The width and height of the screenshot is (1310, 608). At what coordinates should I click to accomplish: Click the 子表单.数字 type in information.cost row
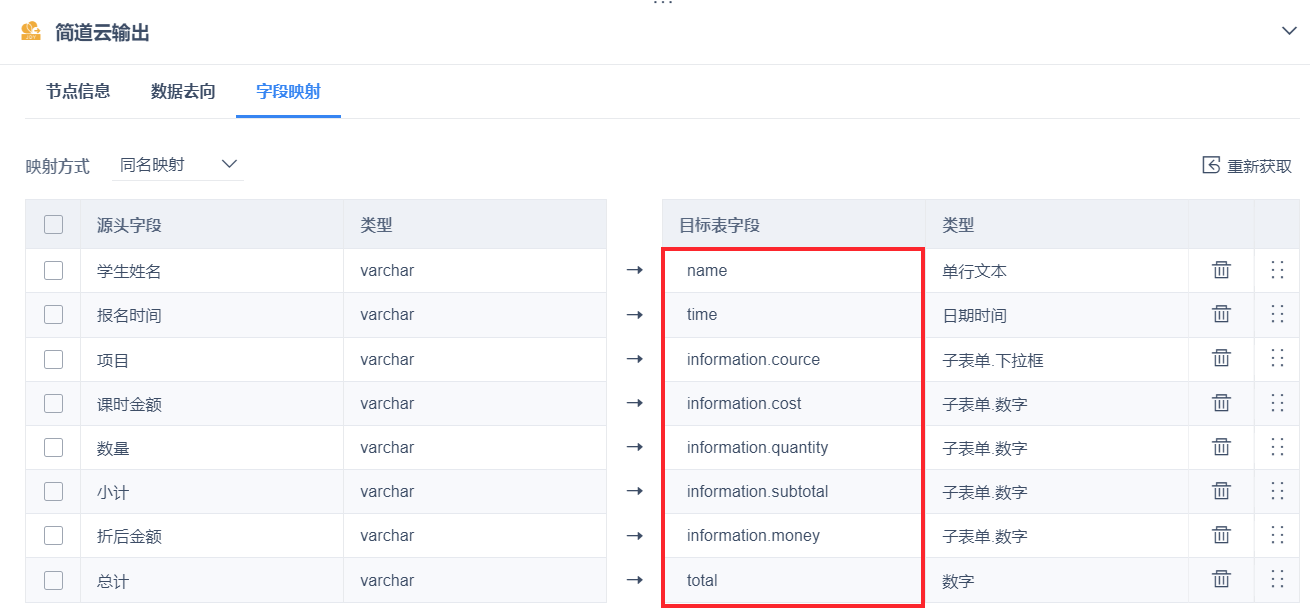pyautogui.click(x=985, y=404)
